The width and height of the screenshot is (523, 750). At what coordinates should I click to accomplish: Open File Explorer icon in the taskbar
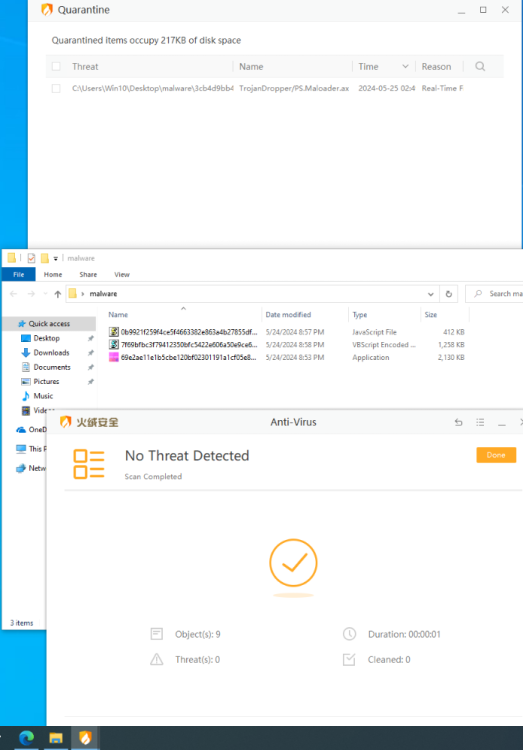point(56,738)
